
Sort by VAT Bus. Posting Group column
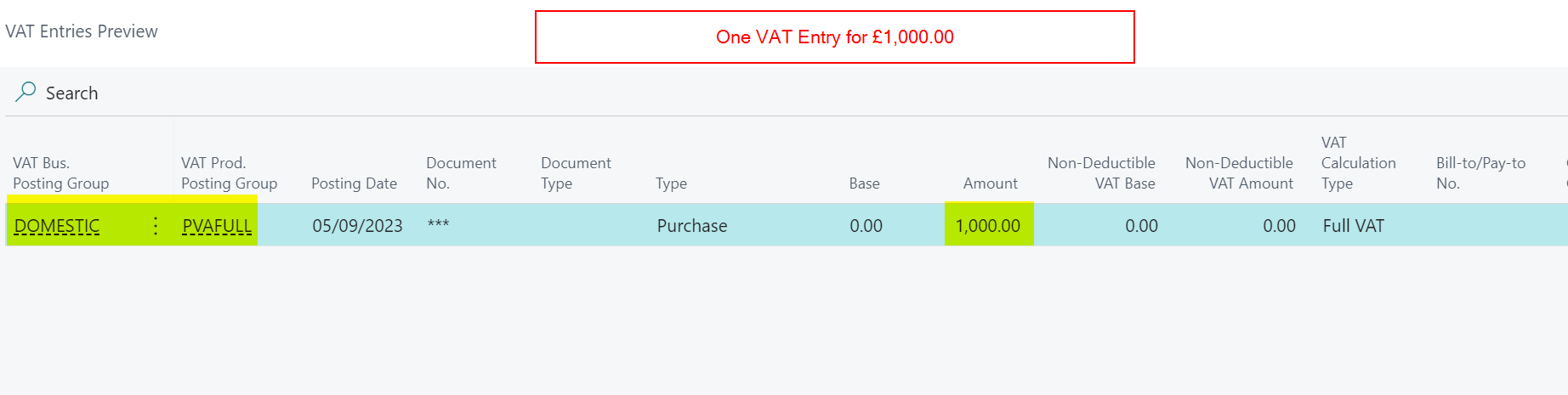[61, 173]
